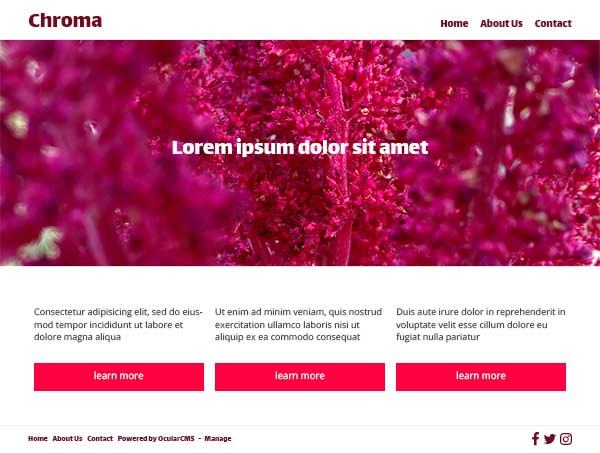Click the Chroma site logo
This screenshot has width=600, height=453.
click(65, 21)
